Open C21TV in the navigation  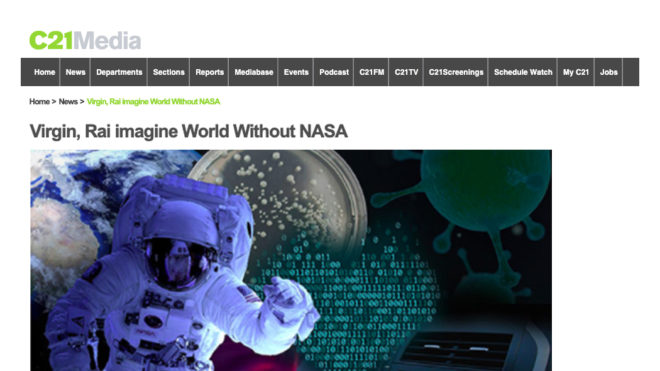click(406, 72)
